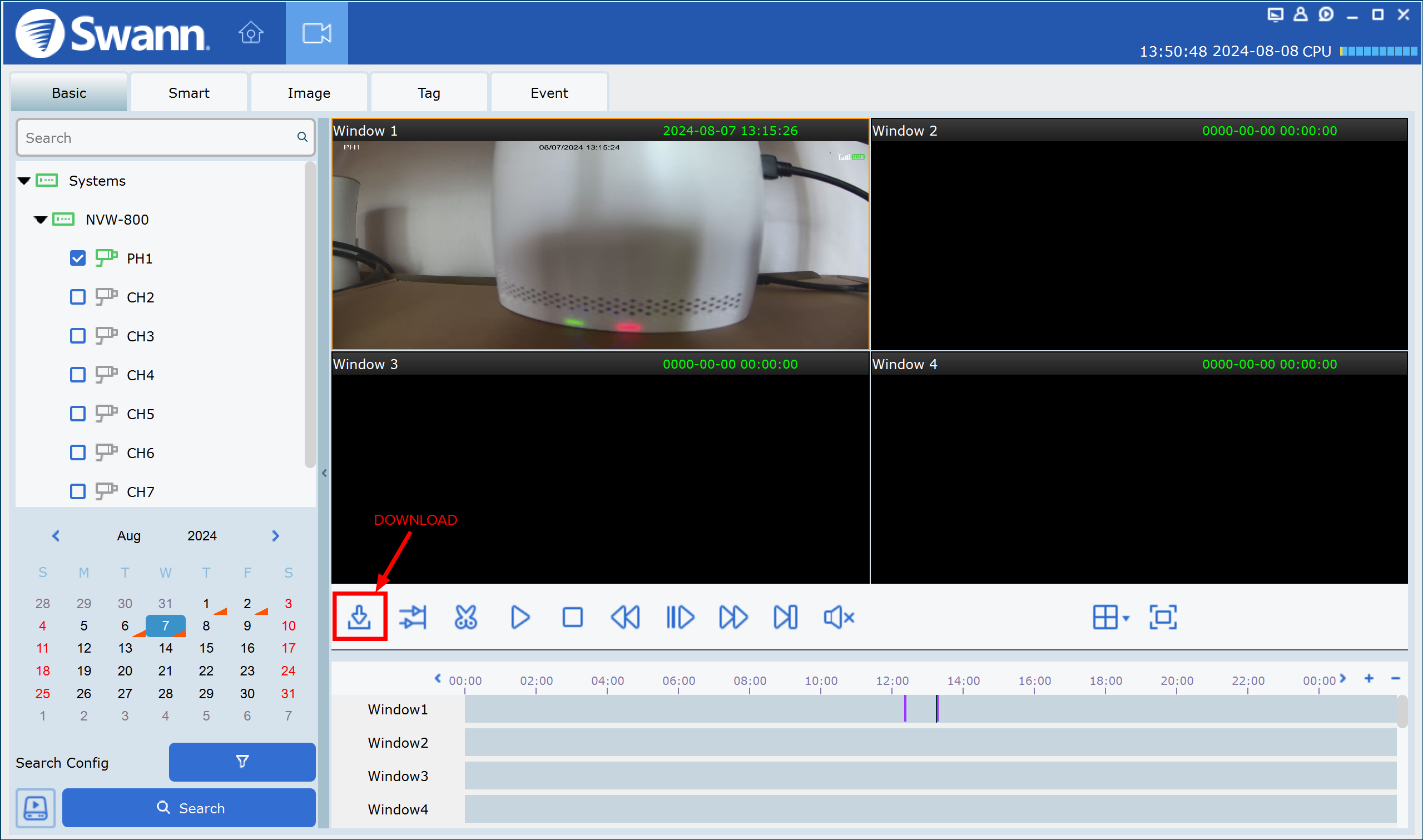This screenshot has height=840, width=1423.
Task: Click the slow-play step button
Action: (680, 617)
